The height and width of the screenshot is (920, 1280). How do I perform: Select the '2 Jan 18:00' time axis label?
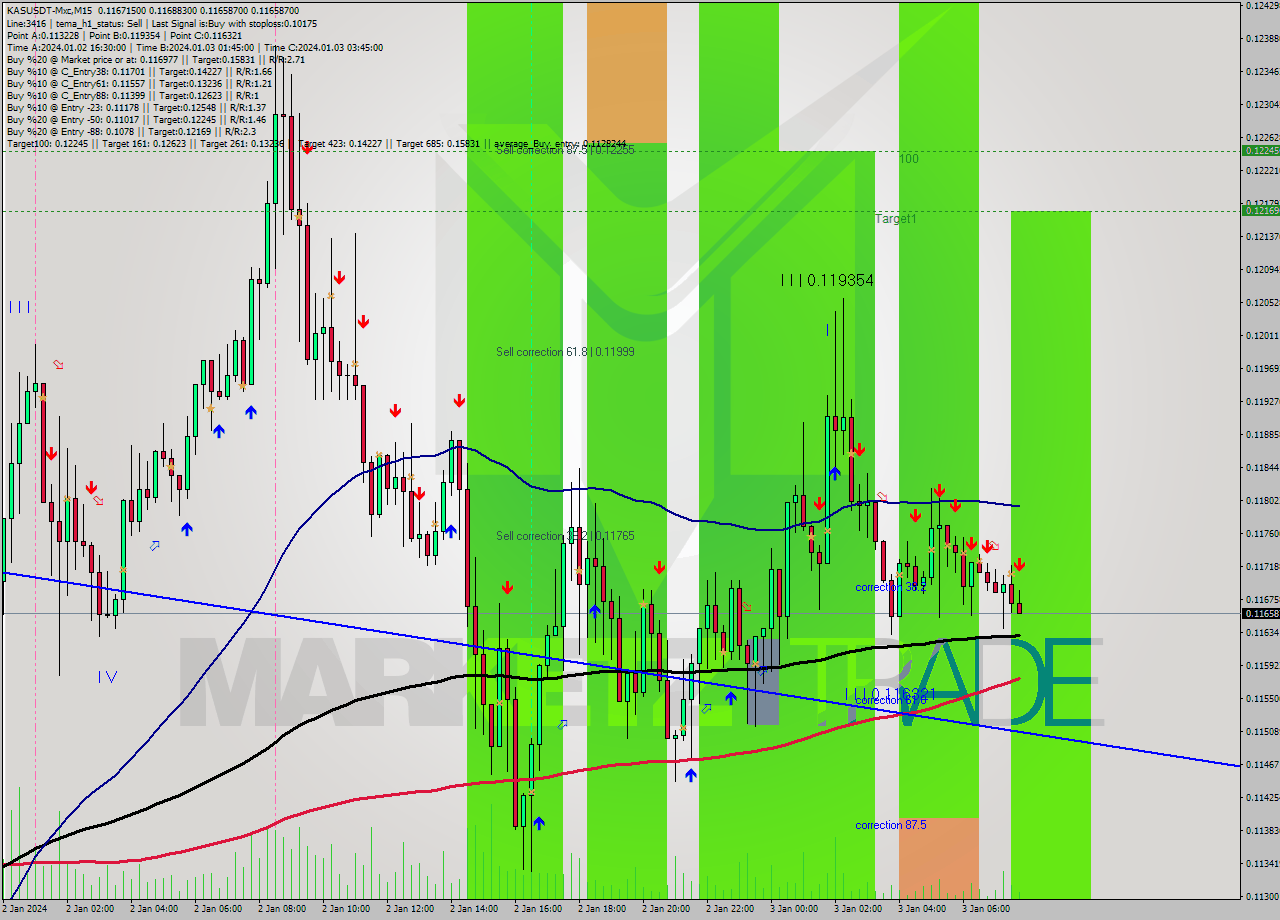[x=602, y=909]
